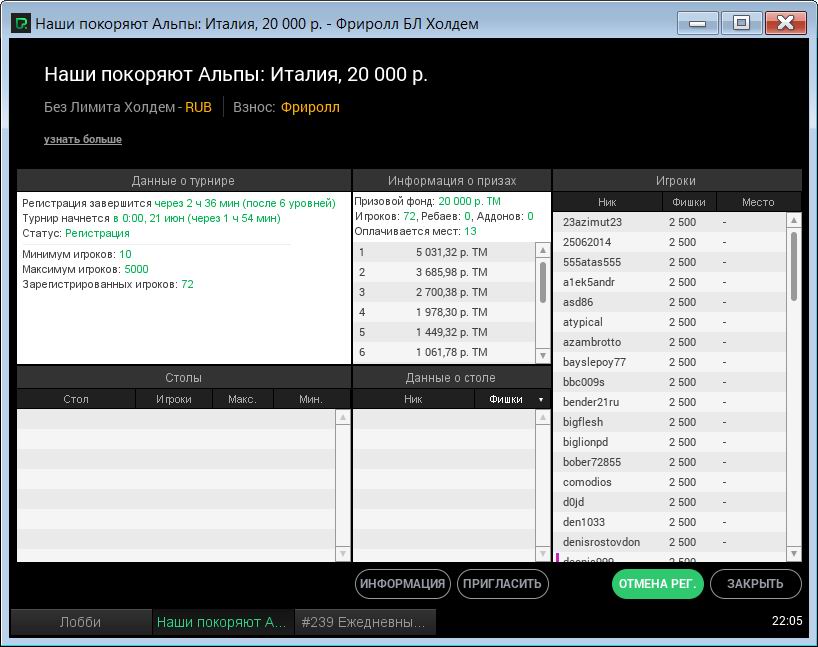Click scroll-down arrow in Данные о столе panel
The width and height of the screenshot is (818, 647).
pos(543,553)
